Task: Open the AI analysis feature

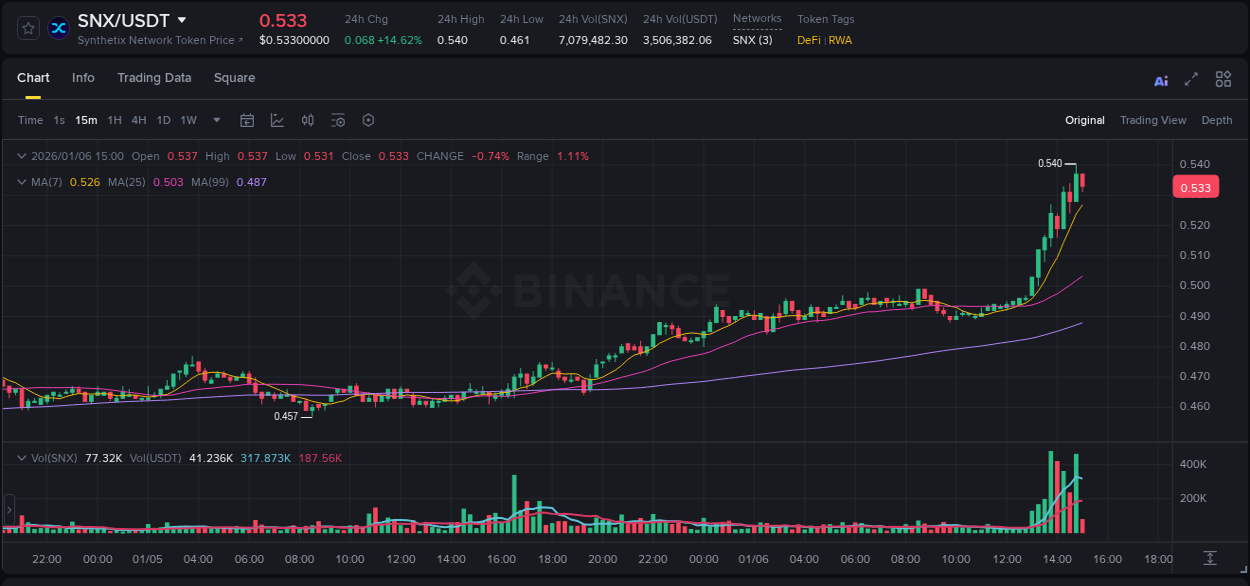Action: [1160, 79]
